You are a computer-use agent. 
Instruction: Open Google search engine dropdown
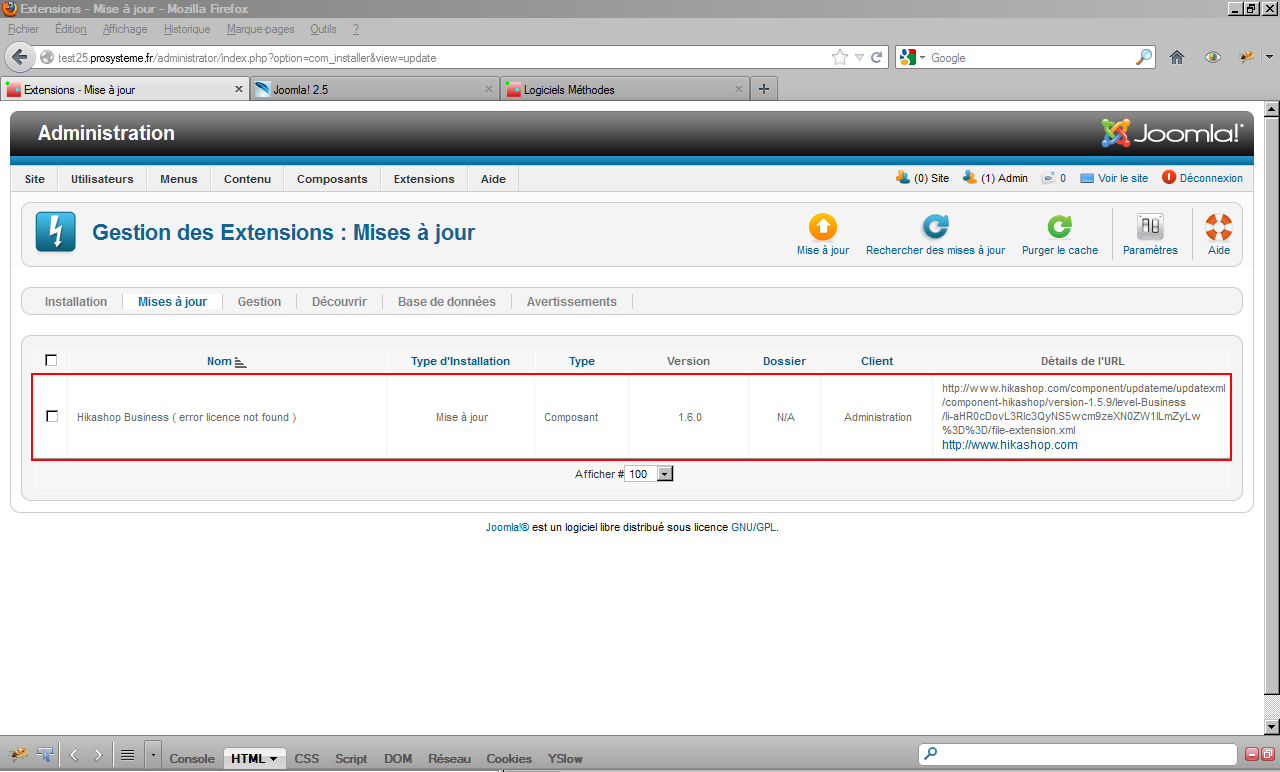[x=922, y=58]
